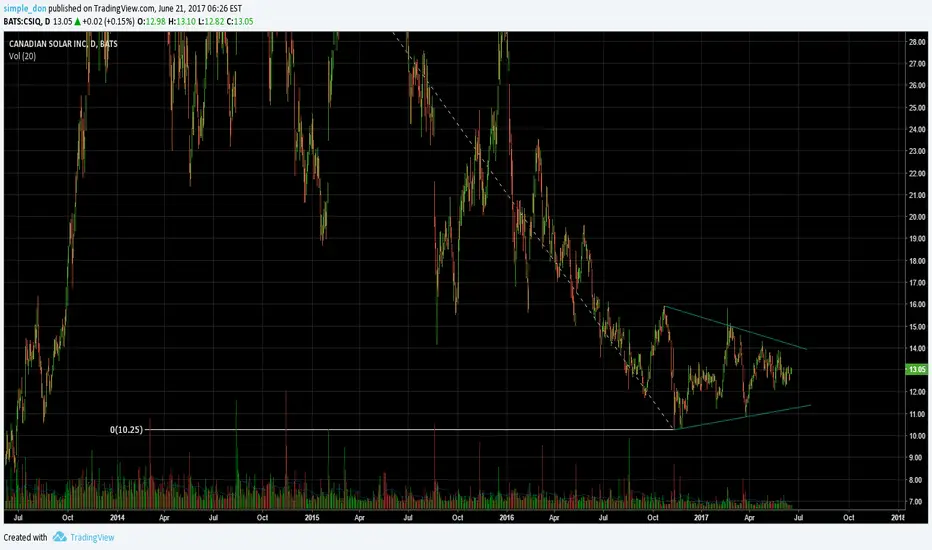Click the 2014 time axis label
This screenshot has height=550, width=932.
117,517
